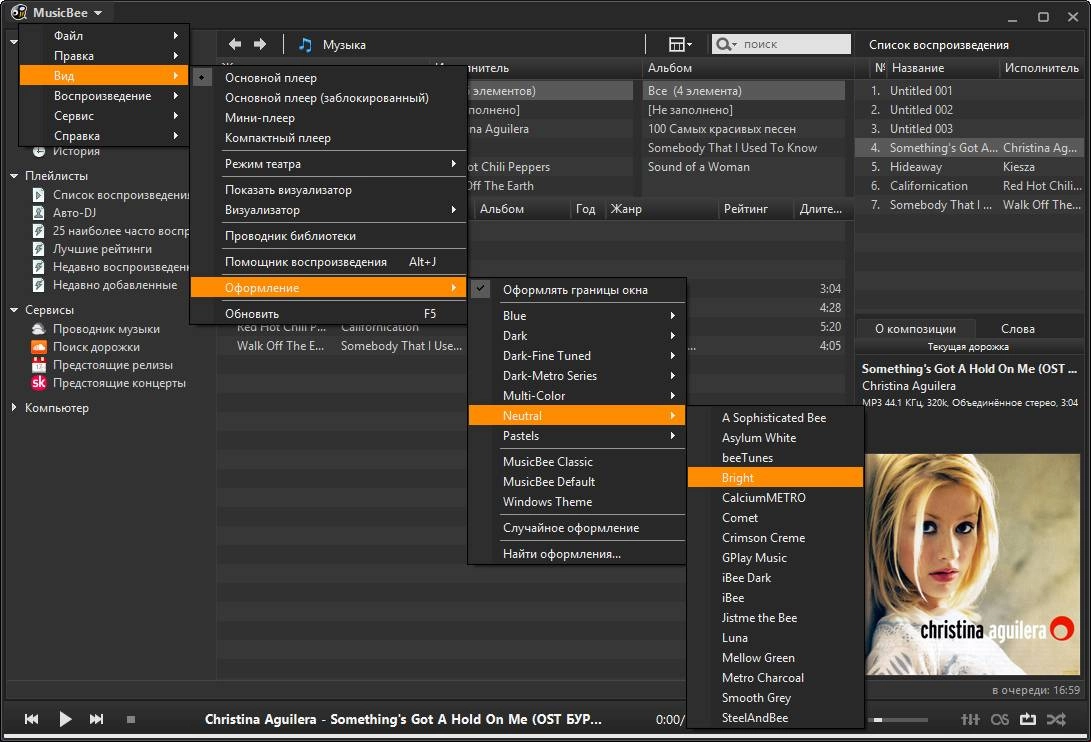
Task: Open Проводник библиотеки menu entry
Action: 328,235
